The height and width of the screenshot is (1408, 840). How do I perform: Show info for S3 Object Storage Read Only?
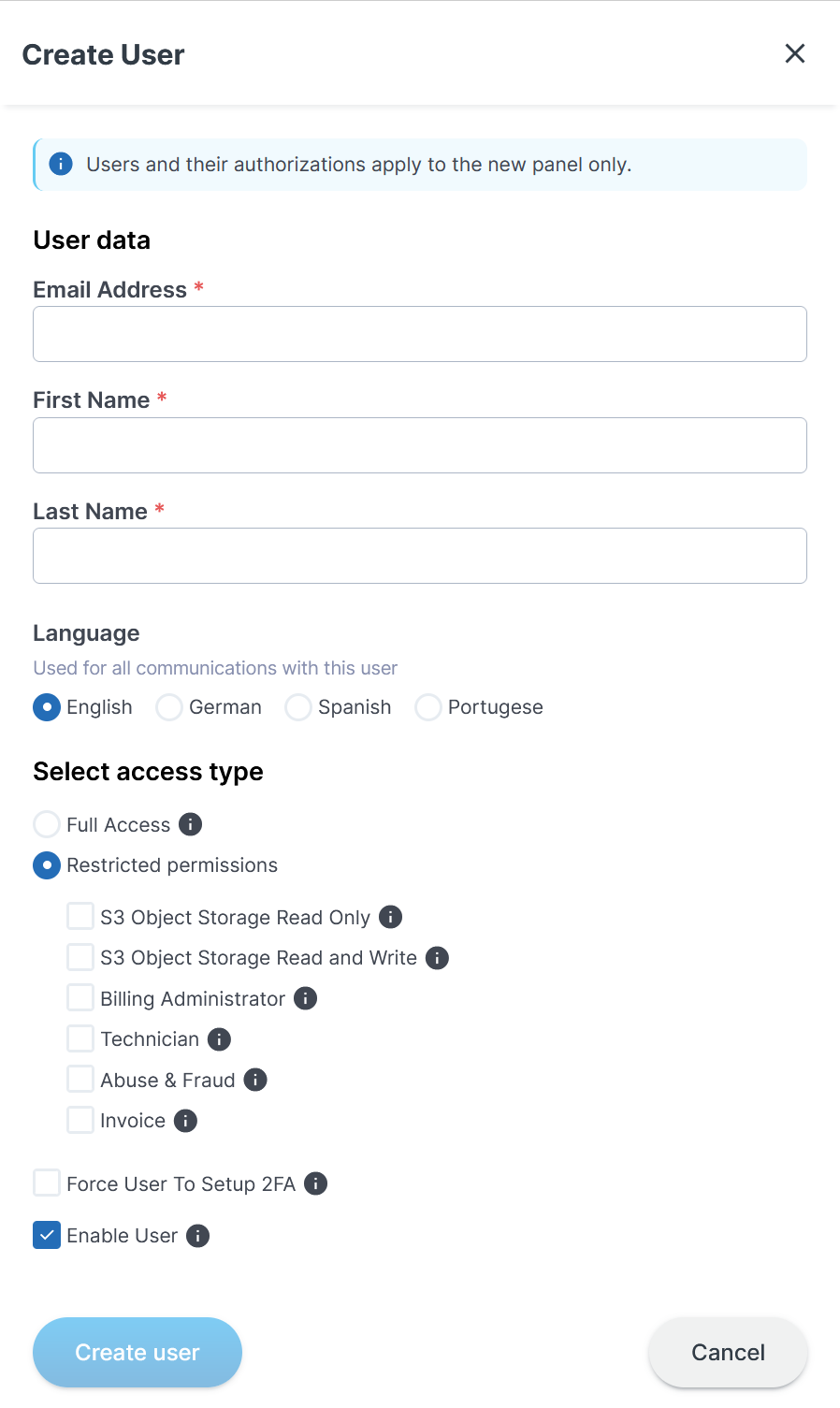[390, 917]
